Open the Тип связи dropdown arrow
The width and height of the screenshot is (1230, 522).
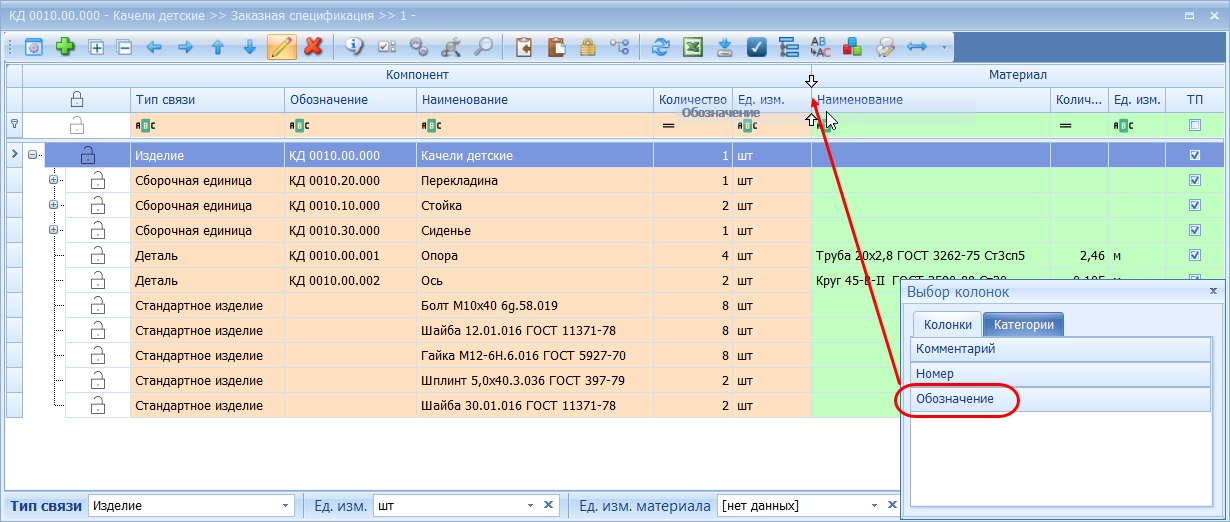coord(286,506)
